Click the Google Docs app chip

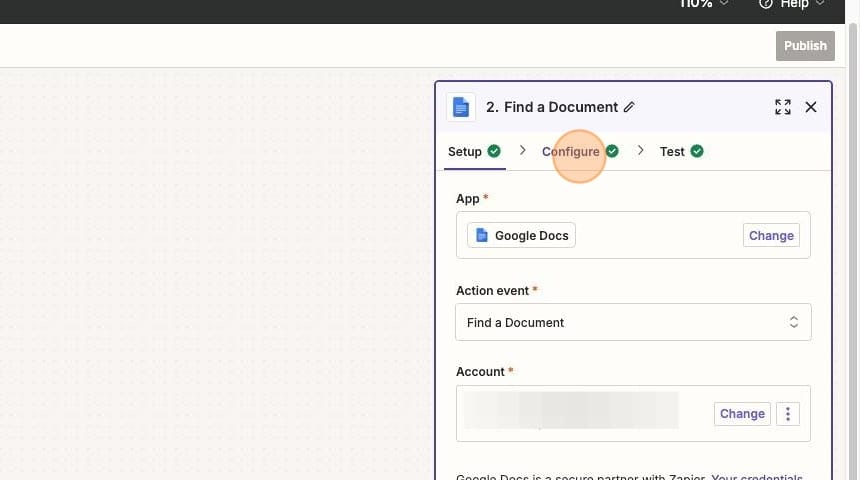(521, 235)
